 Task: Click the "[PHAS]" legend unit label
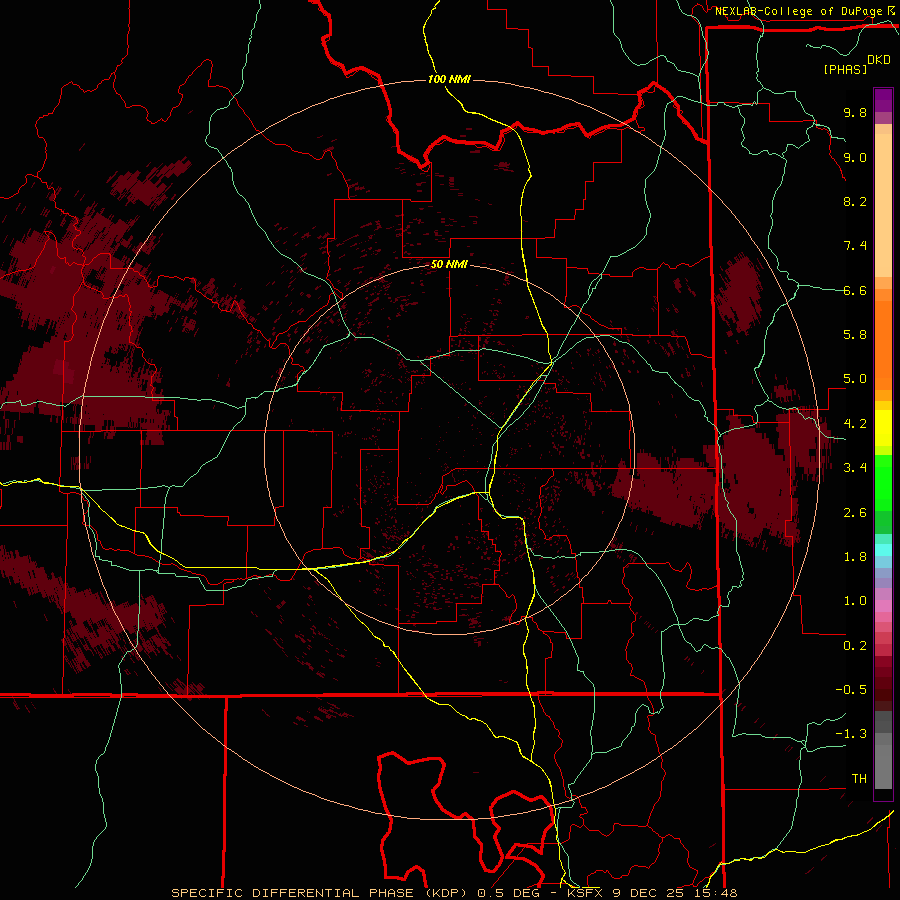(x=845, y=69)
